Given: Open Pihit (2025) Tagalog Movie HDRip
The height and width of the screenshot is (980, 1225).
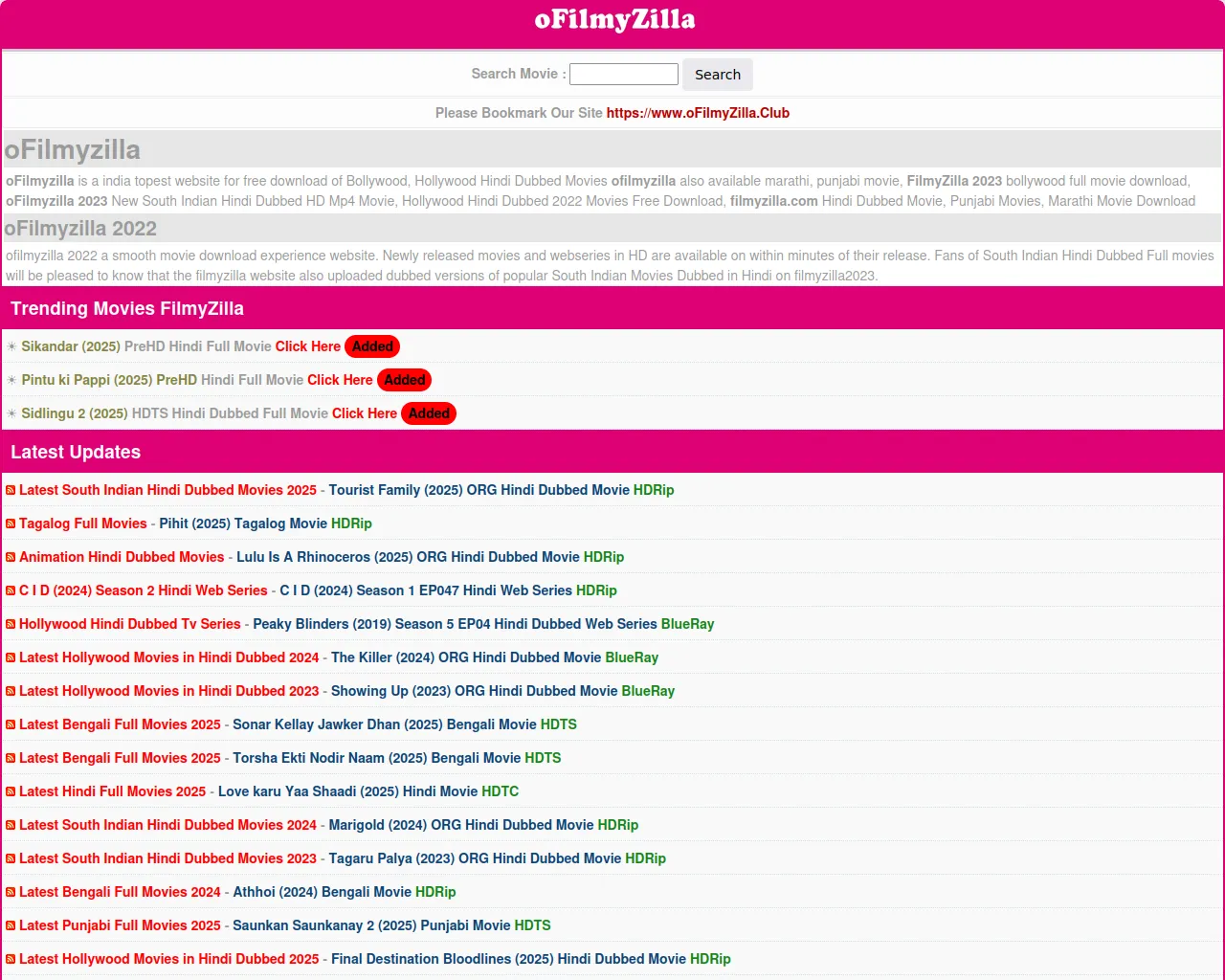Looking at the screenshot, I should point(266,523).
